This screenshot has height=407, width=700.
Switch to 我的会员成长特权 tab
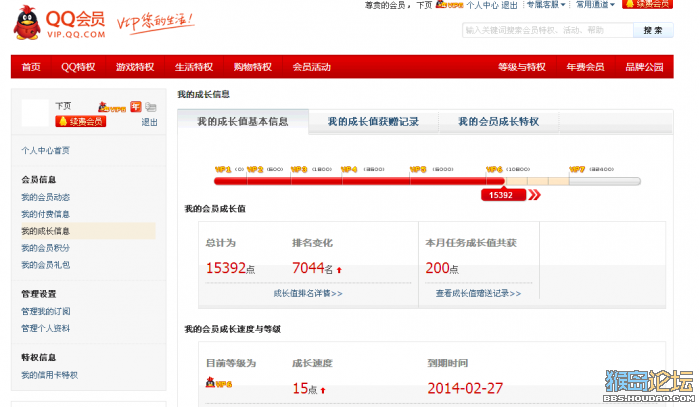tap(499, 121)
